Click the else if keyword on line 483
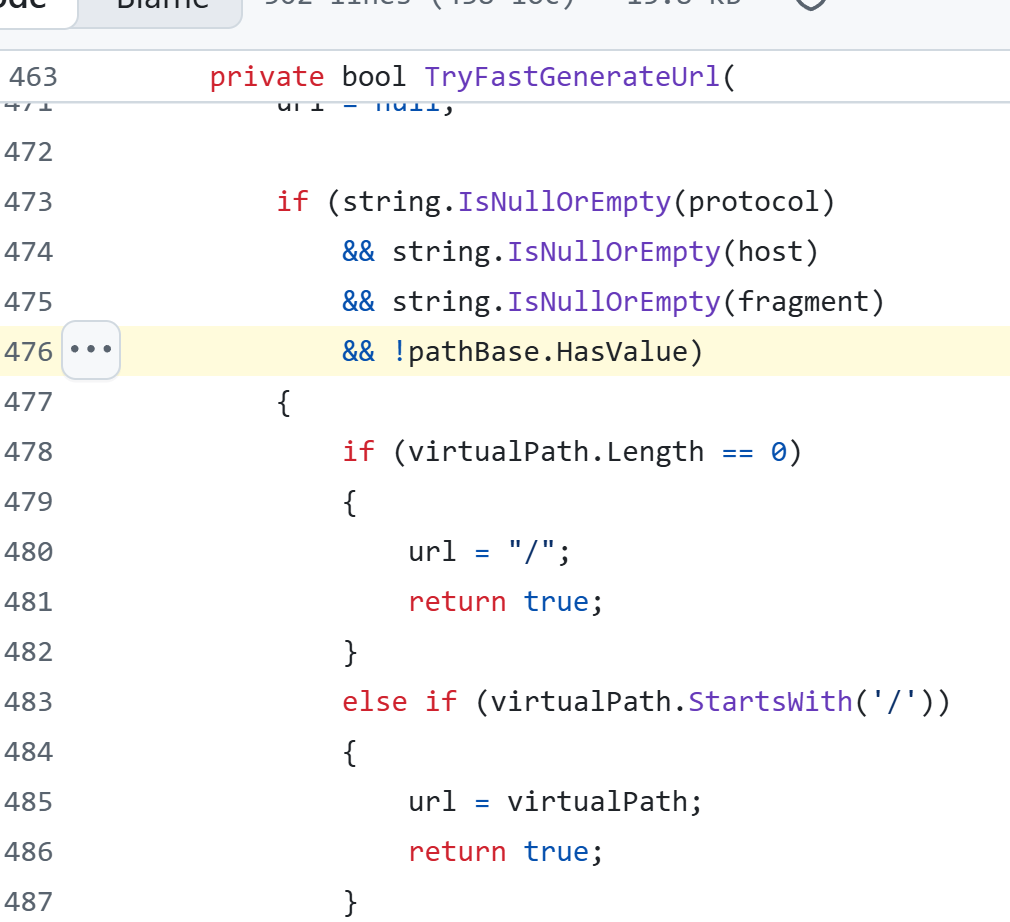The height and width of the screenshot is (922, 1010). coord(399,702)
